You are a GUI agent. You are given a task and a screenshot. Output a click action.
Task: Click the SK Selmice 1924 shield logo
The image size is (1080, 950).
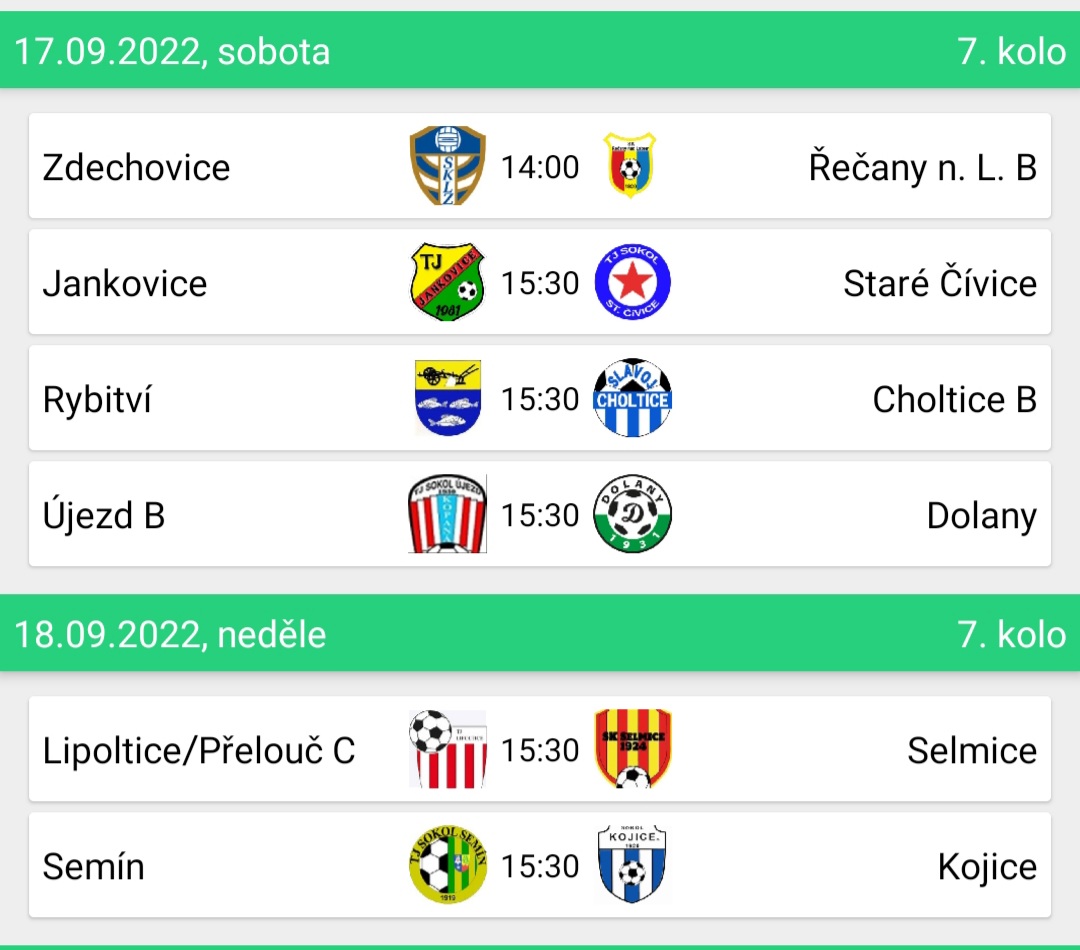coord(632,749)
